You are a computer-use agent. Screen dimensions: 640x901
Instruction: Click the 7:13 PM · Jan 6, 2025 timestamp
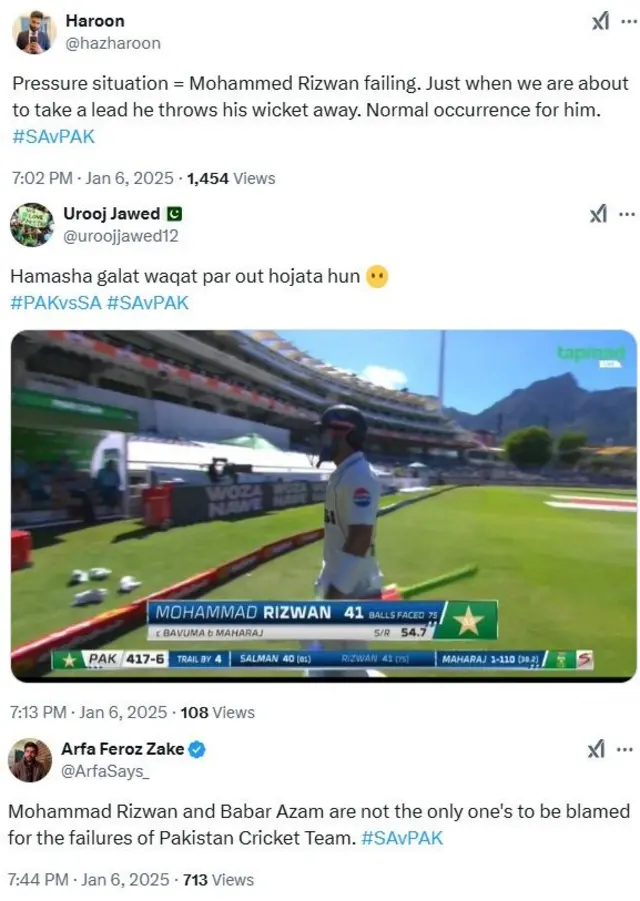[x=88, y=713]
